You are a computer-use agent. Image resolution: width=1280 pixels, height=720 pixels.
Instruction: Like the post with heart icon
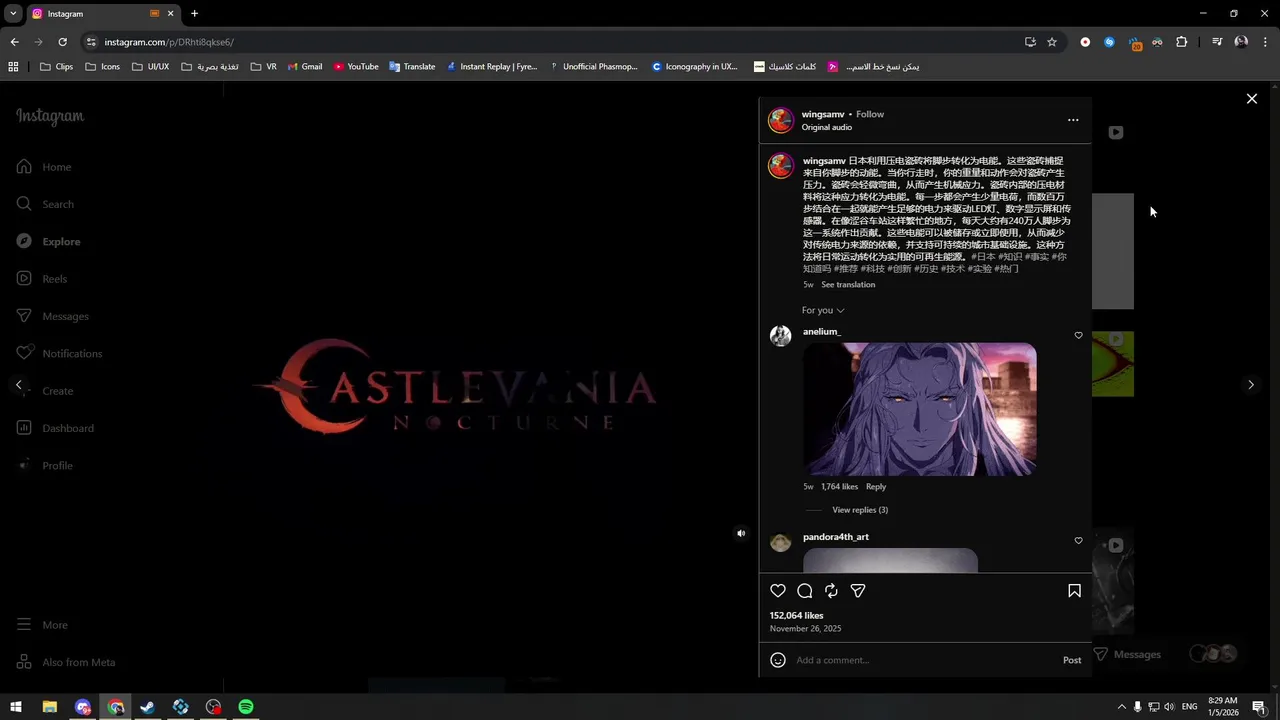(x=778, y=591)
